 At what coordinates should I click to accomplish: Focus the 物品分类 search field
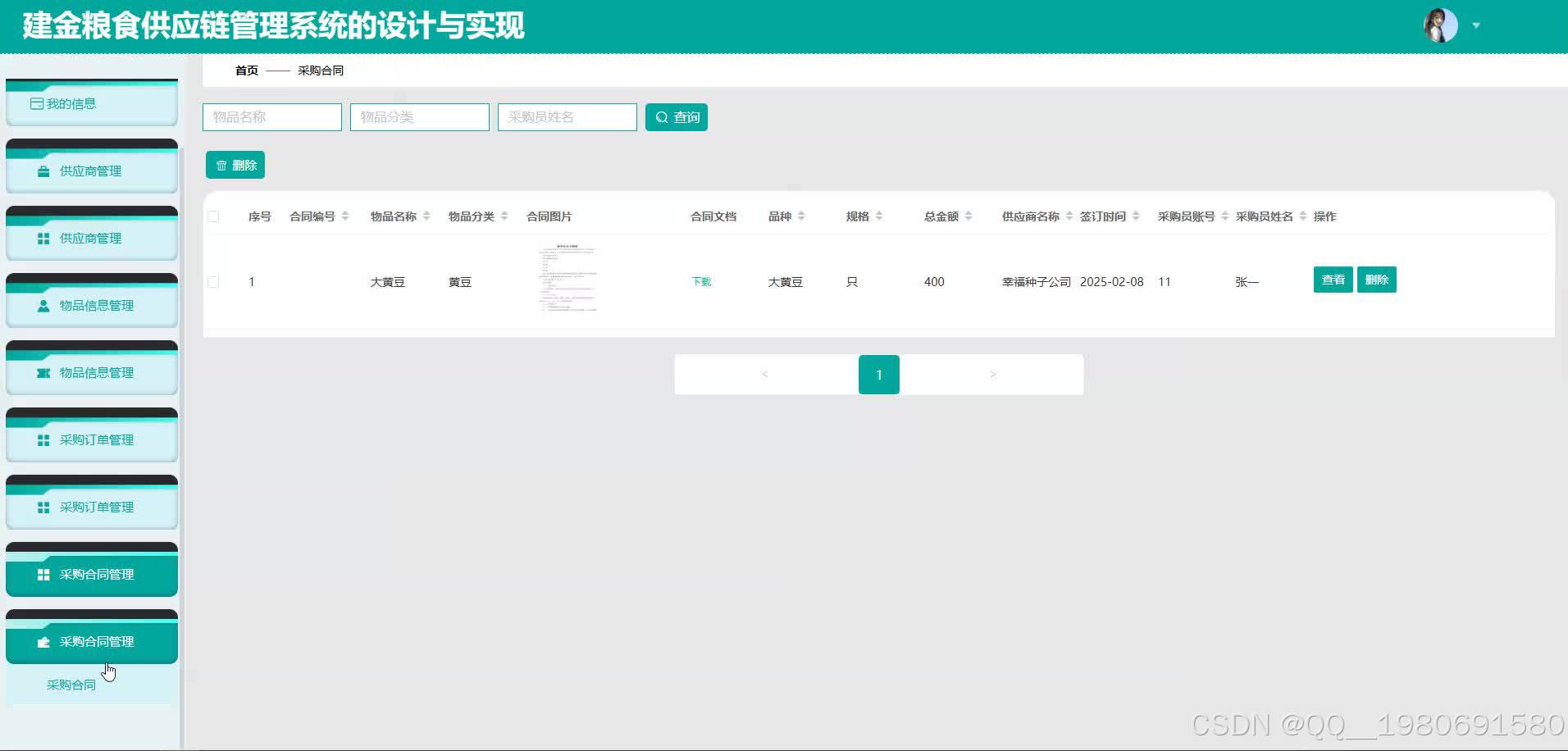(420, 117)
